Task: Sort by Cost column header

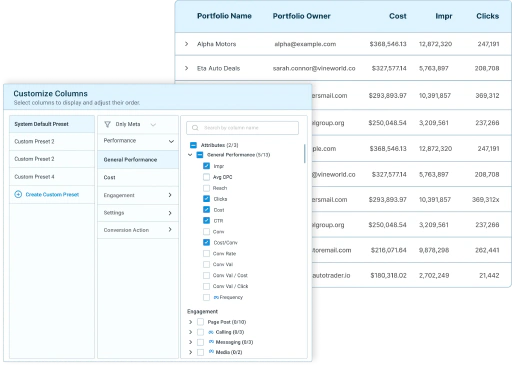Action: (398, 16)
